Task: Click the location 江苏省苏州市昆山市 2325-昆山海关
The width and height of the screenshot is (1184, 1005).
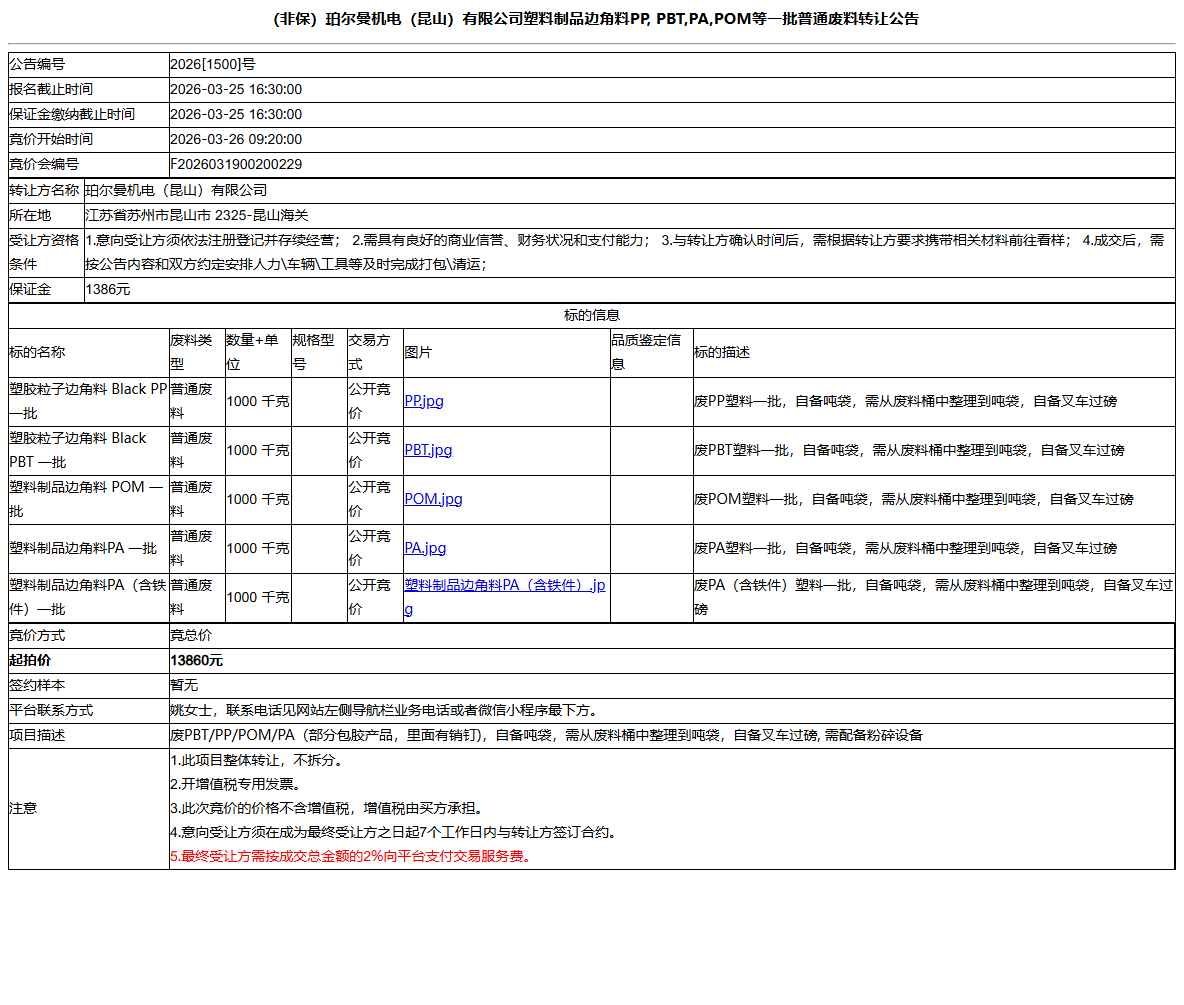Action: point(197,215)
